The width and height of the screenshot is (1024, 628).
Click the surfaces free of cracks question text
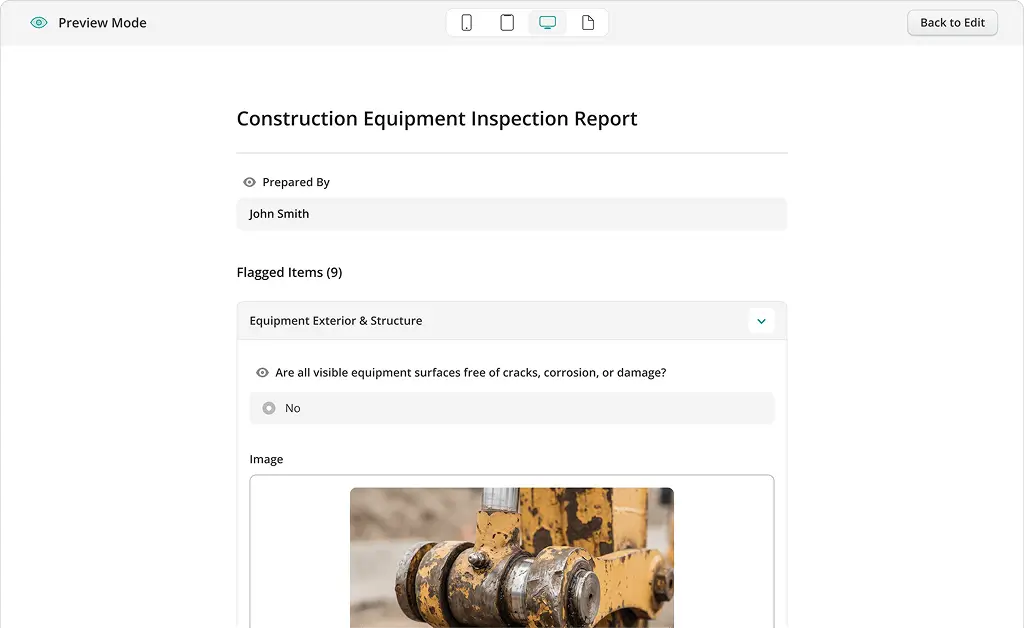coord(470,373)
